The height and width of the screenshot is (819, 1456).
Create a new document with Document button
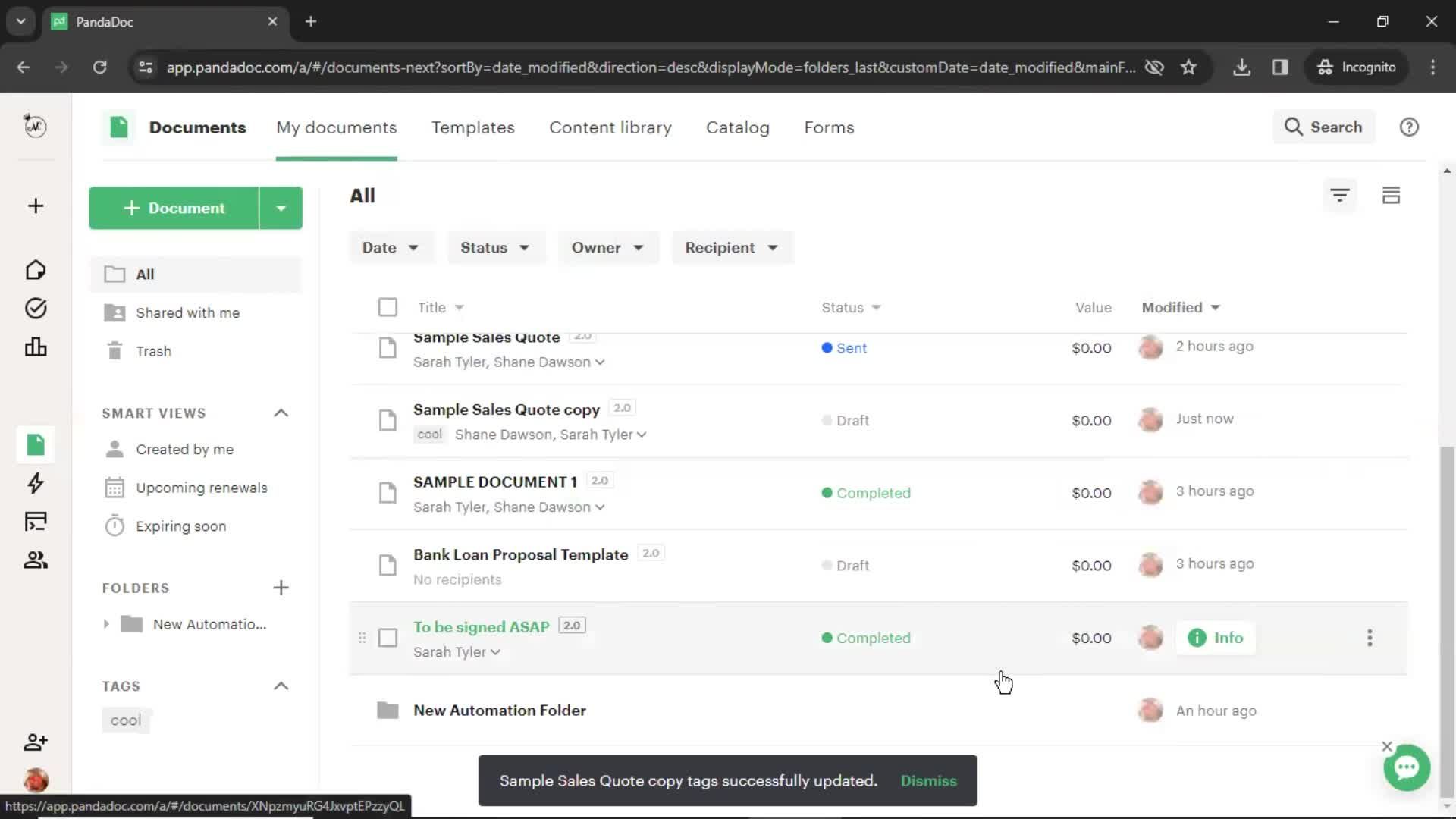pos(174,208)
